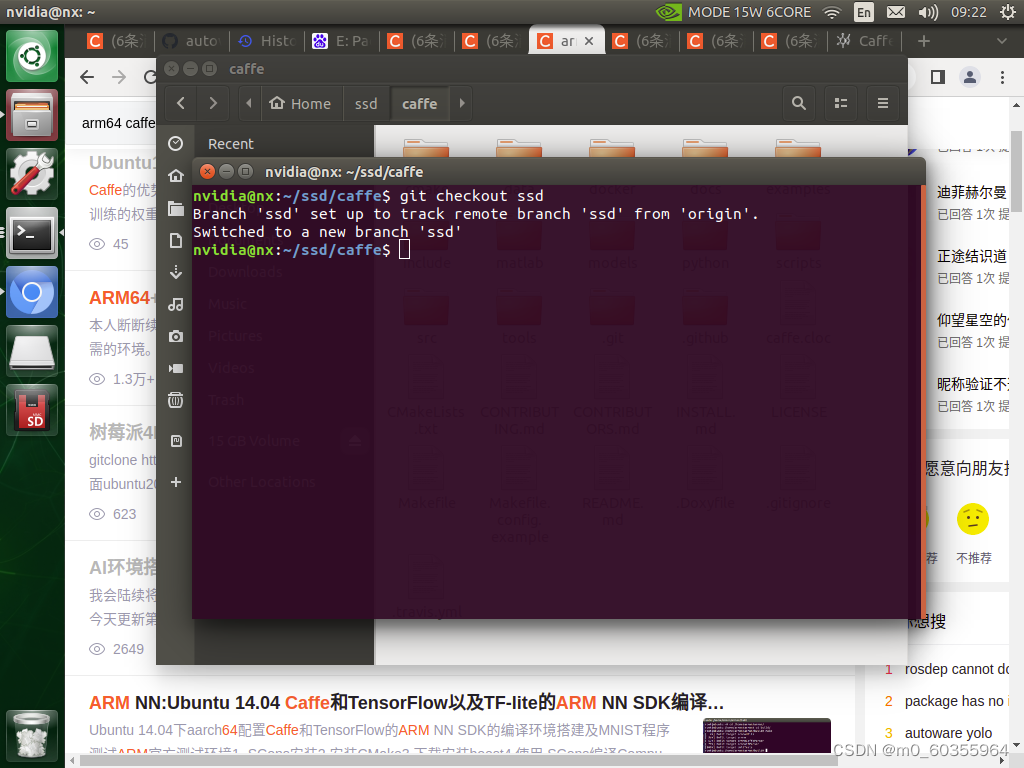The width and height of the screenshot is (1024, 768).
Task: Switch to History browser tab
Action: (267, 41)
